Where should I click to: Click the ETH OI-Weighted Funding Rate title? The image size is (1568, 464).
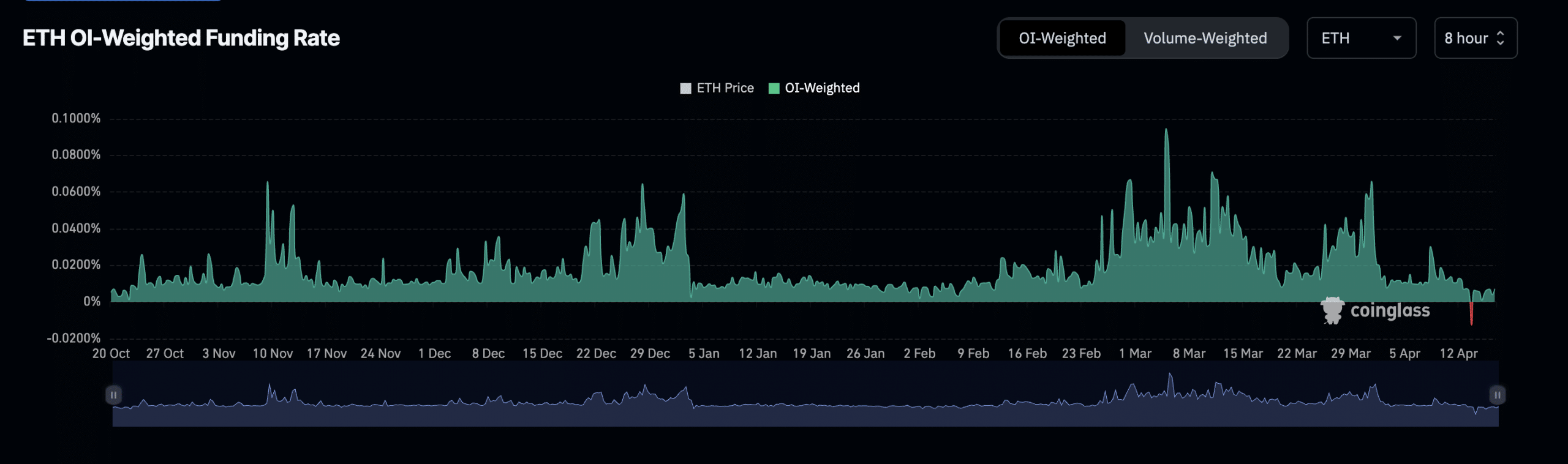[x=181, y=38]
